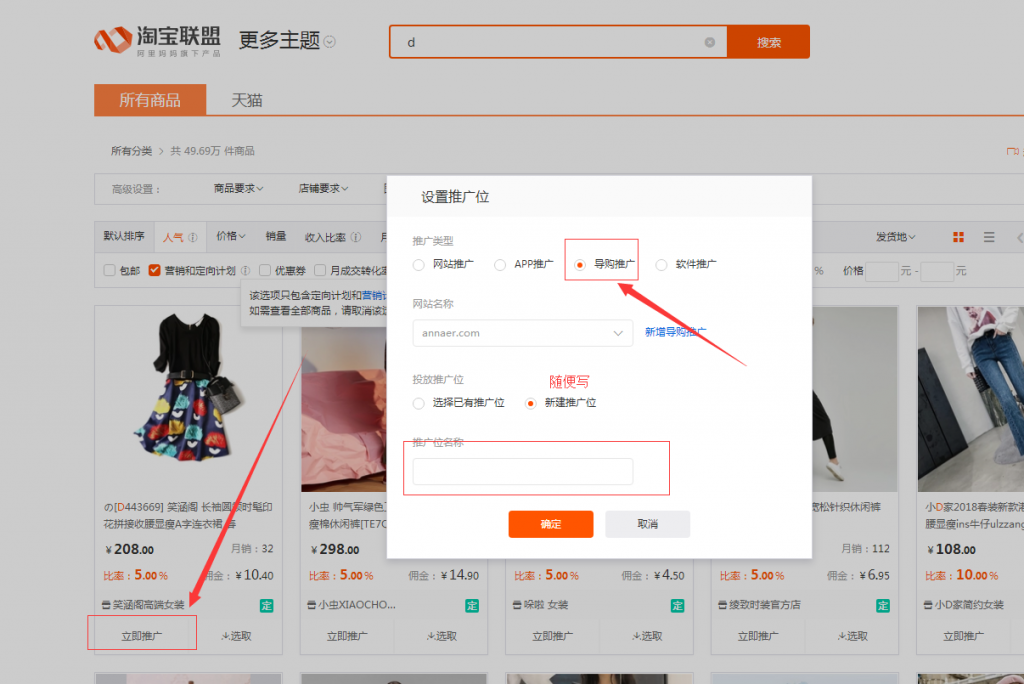The image size is (1024, 684).
Task: Click 选取 under 笑涵阁高端女装 product
Action: [x=236, y=635]
